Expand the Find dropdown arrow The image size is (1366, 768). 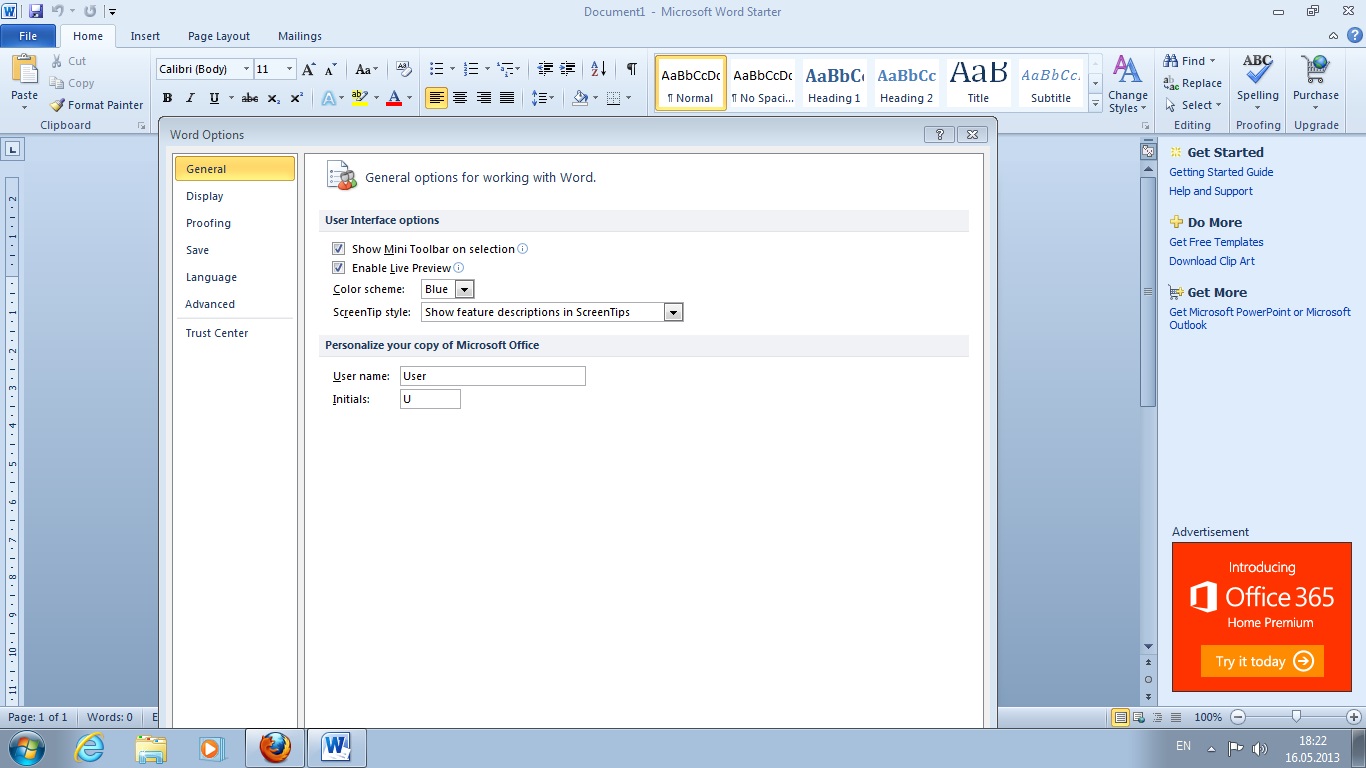pyautogui.click(x=1213, y=61)
